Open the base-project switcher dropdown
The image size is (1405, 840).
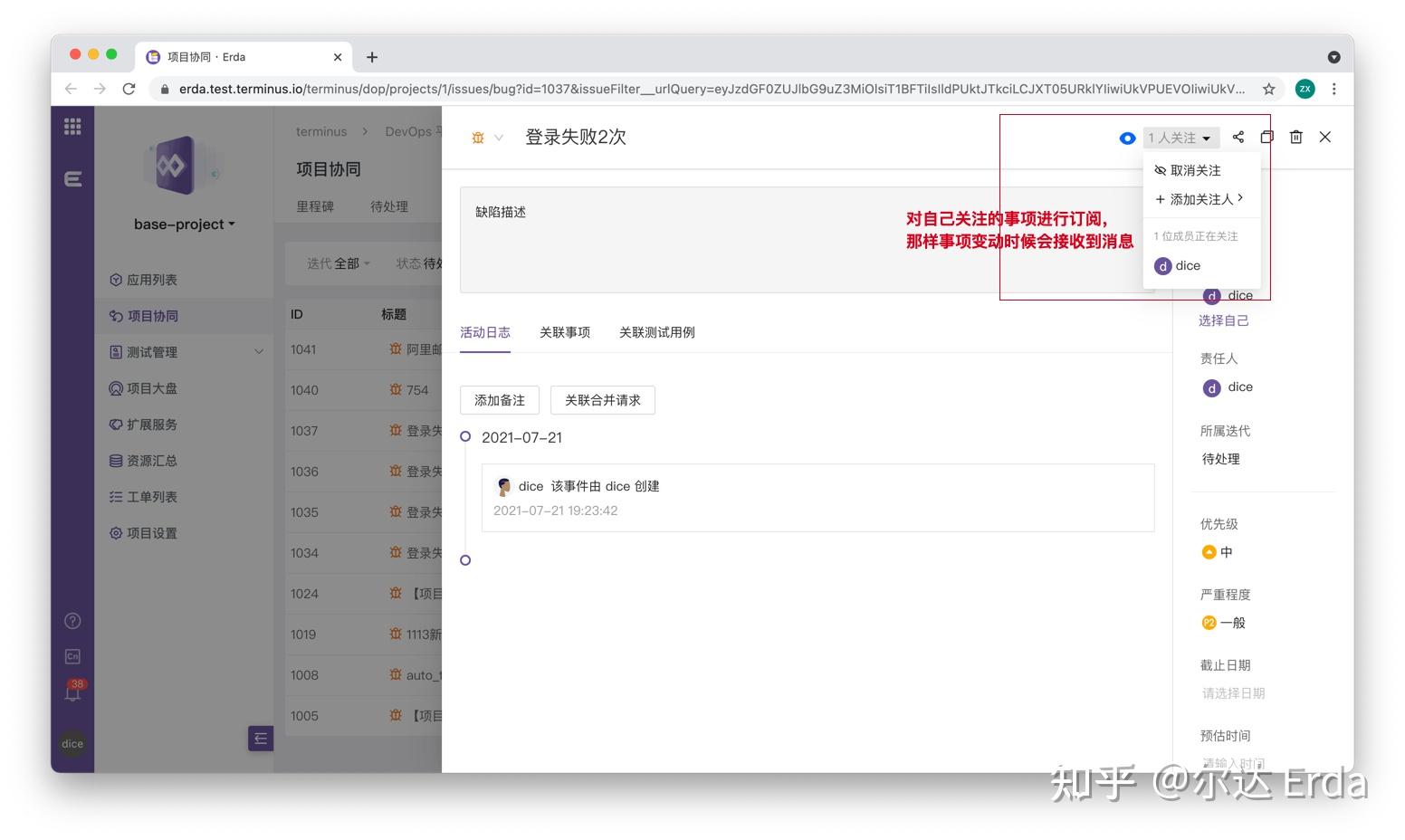pos(184,224)
